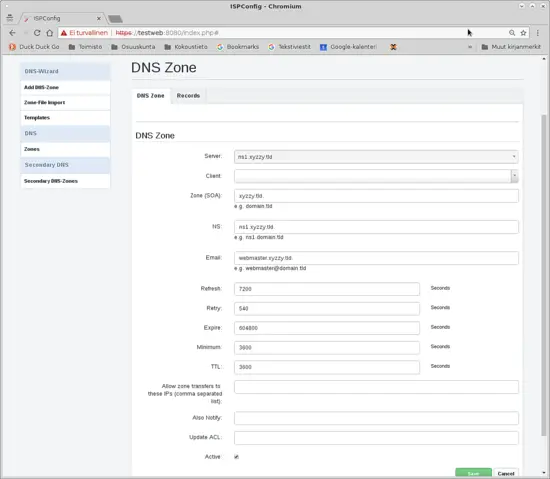Expand the Toimisto bookmarks folder
The image size is (550, 479).
tap(85, 47)
